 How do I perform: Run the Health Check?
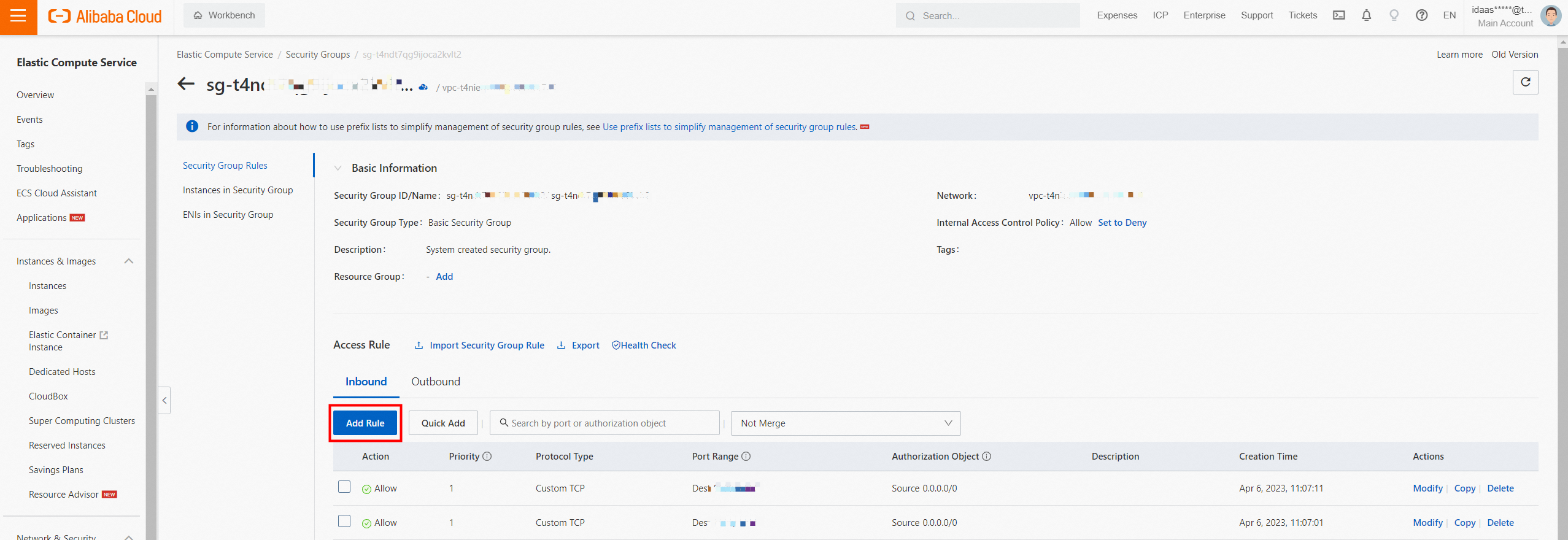pyautogui.click(x=644, y=345)
